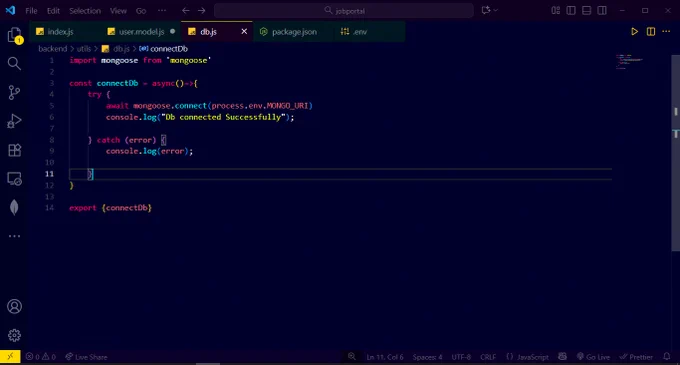Toggle the secondary side bar
The height and width of the screenshot is (365, 680).
pos(602,10)
